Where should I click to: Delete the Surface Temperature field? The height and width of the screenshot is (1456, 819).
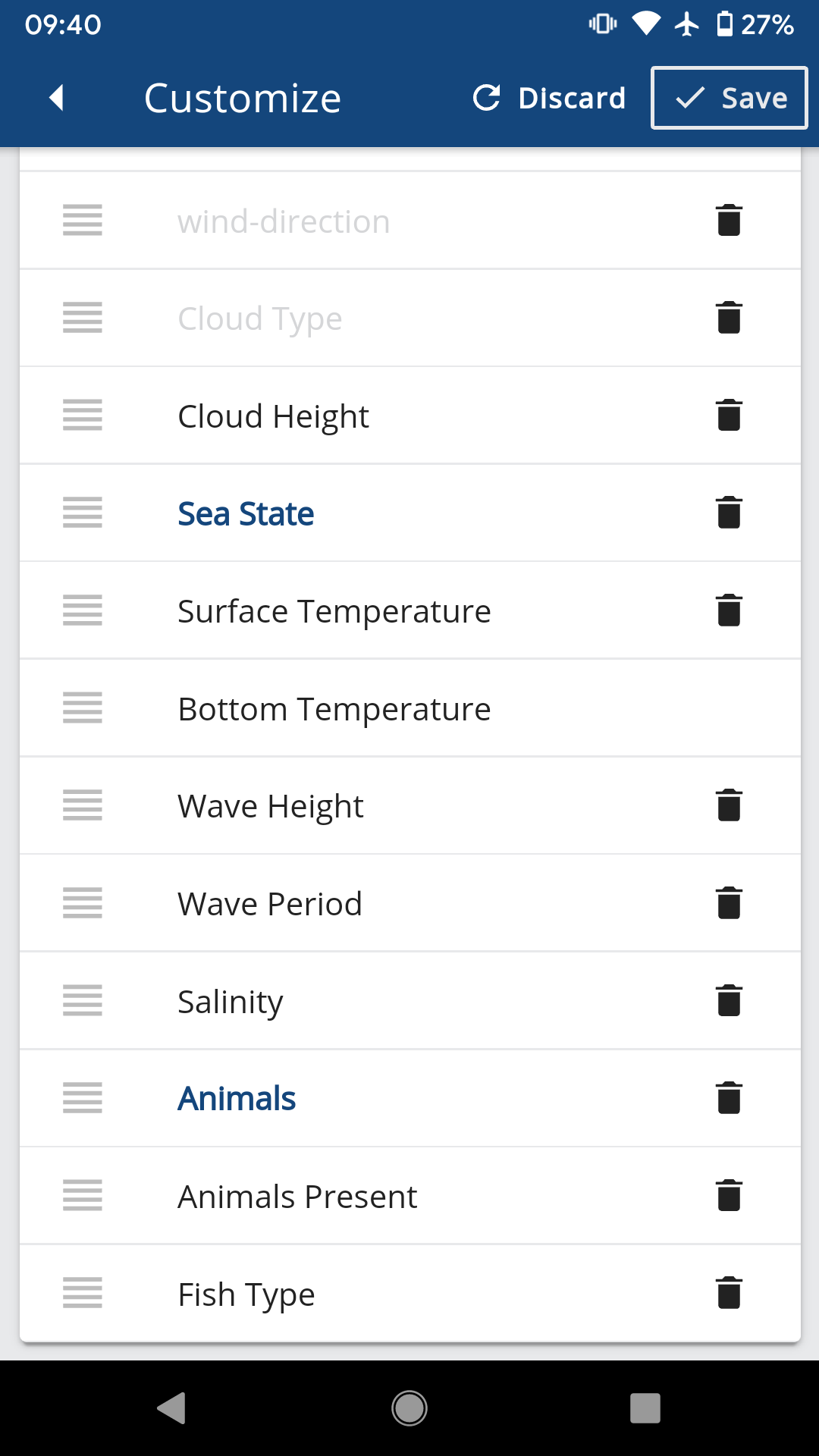[729, 610]
